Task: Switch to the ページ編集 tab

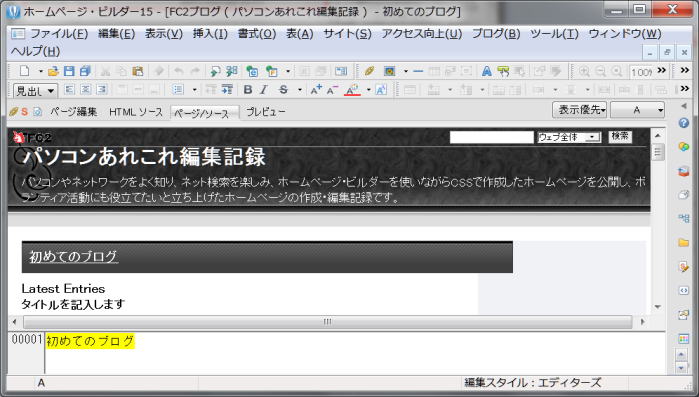Action: pos(74,112)
